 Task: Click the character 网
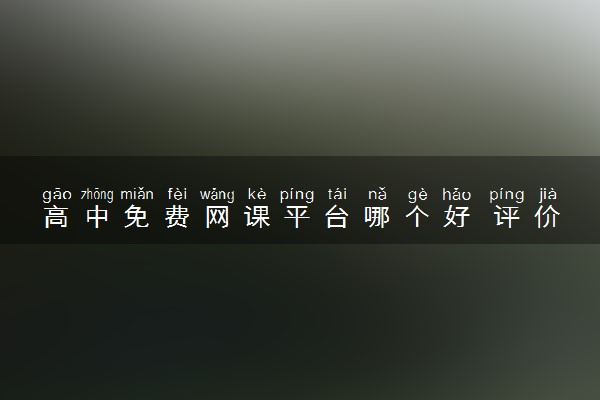[217, 217]
